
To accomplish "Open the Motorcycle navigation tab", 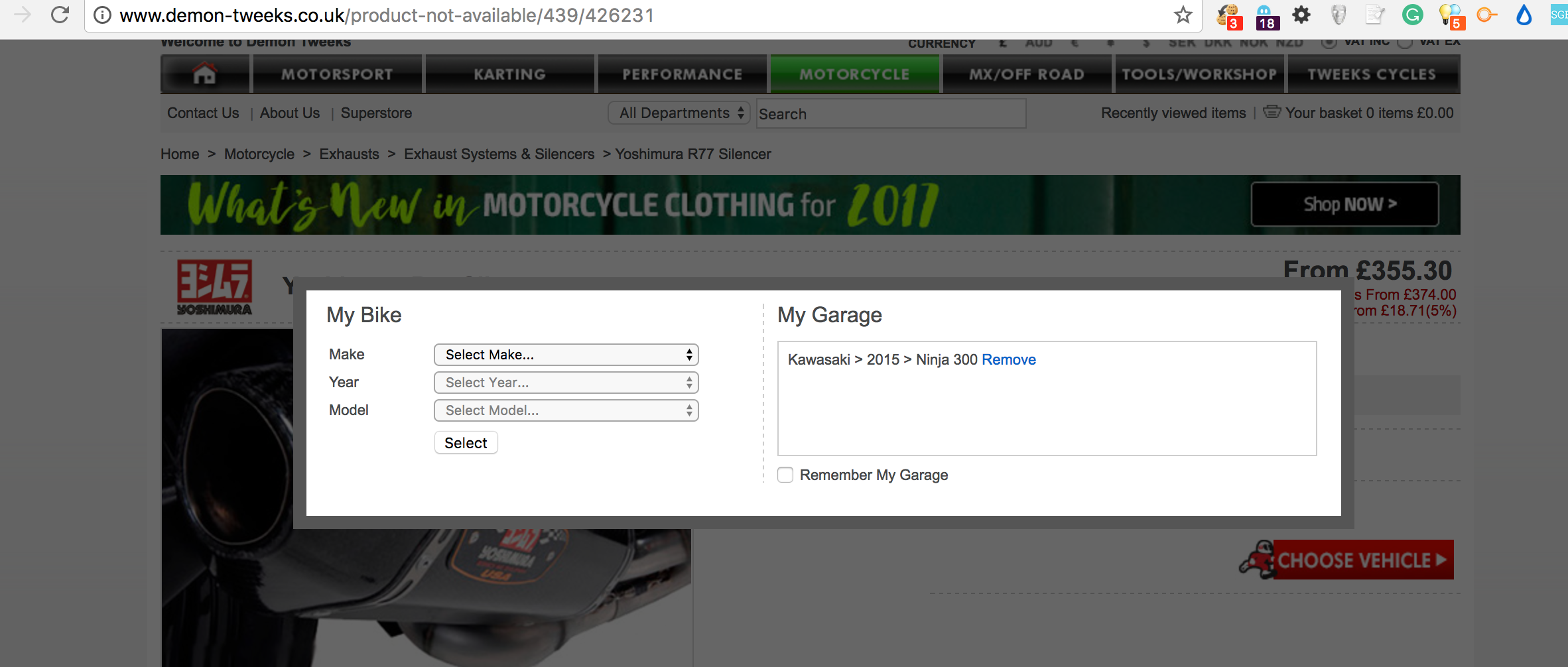I will 854,74.
